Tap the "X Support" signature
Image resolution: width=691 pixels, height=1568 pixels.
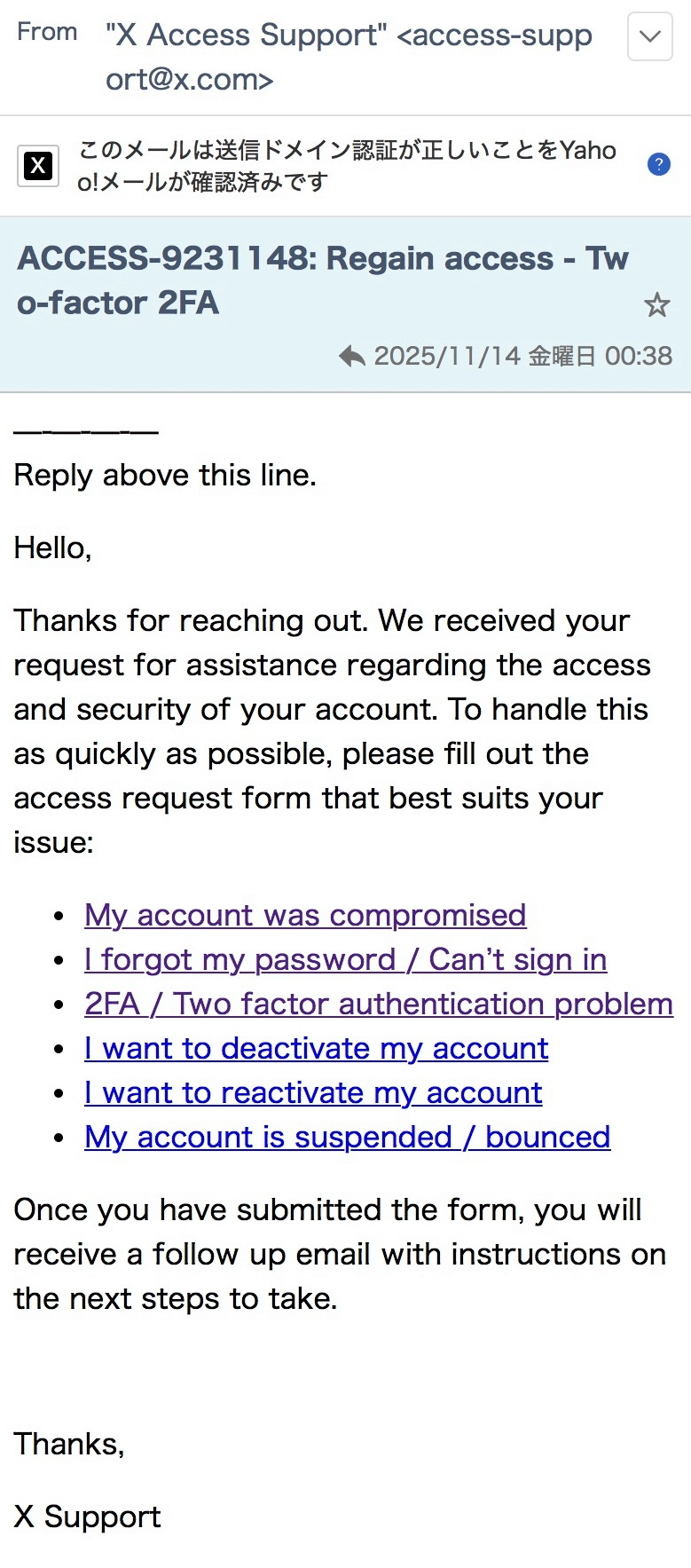click(x=87, y=1517)
